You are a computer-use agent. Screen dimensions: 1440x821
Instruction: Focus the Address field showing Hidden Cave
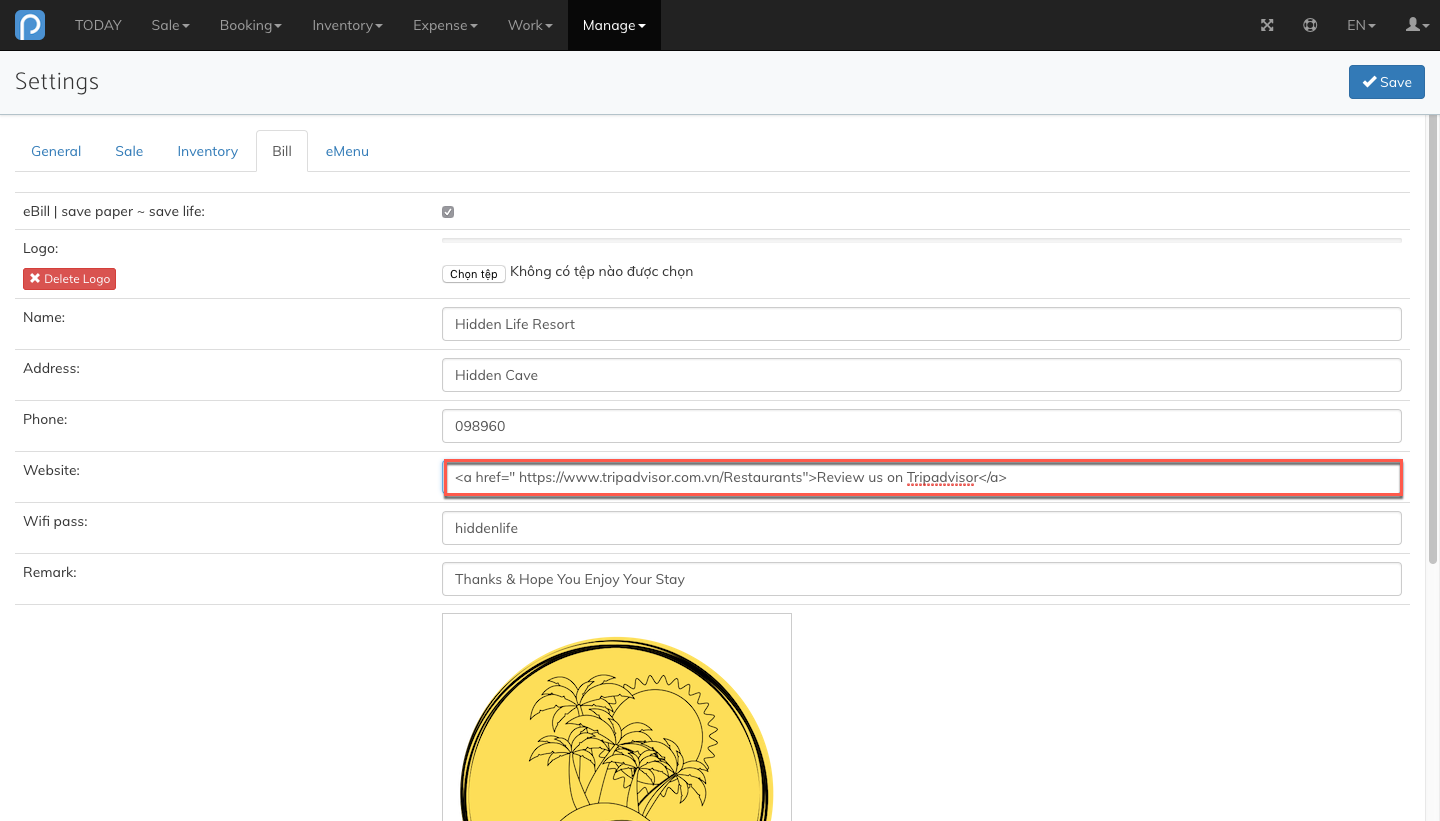[x=921, y=375]
